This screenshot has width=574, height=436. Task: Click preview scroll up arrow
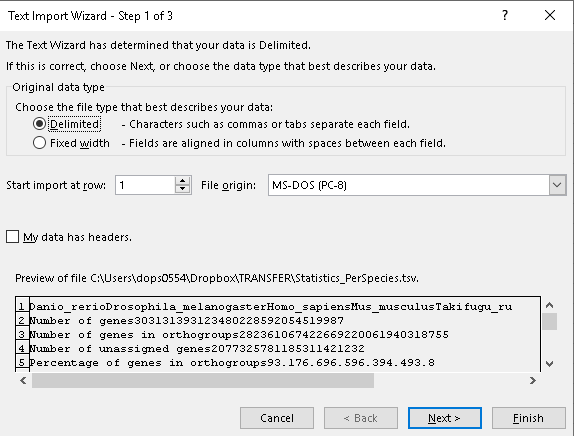(549, 305)
